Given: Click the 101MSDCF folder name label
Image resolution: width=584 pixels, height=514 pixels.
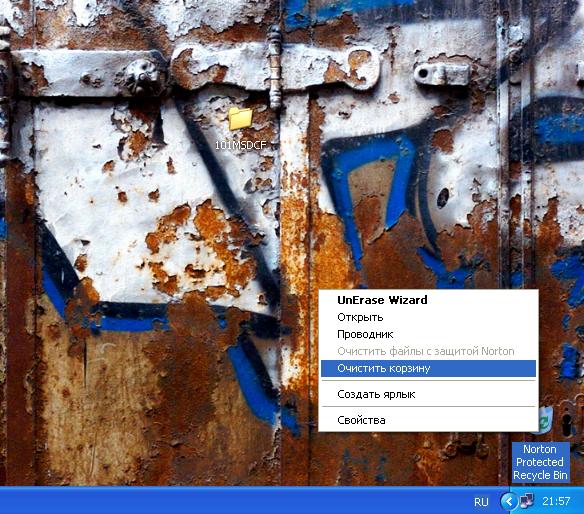Looking at the screenshot, I should point(241,145).
